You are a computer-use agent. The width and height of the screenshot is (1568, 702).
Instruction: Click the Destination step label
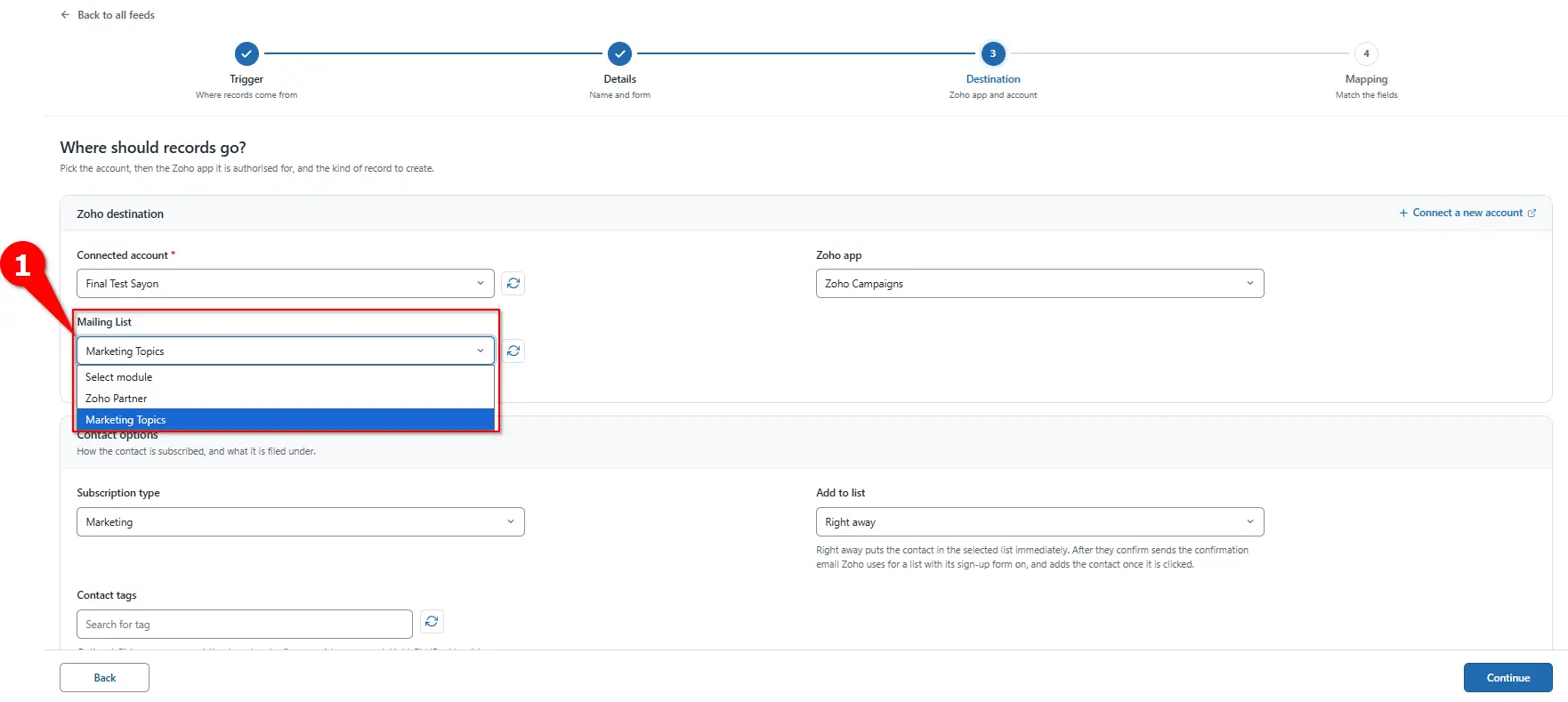click(x=993, y=79)
